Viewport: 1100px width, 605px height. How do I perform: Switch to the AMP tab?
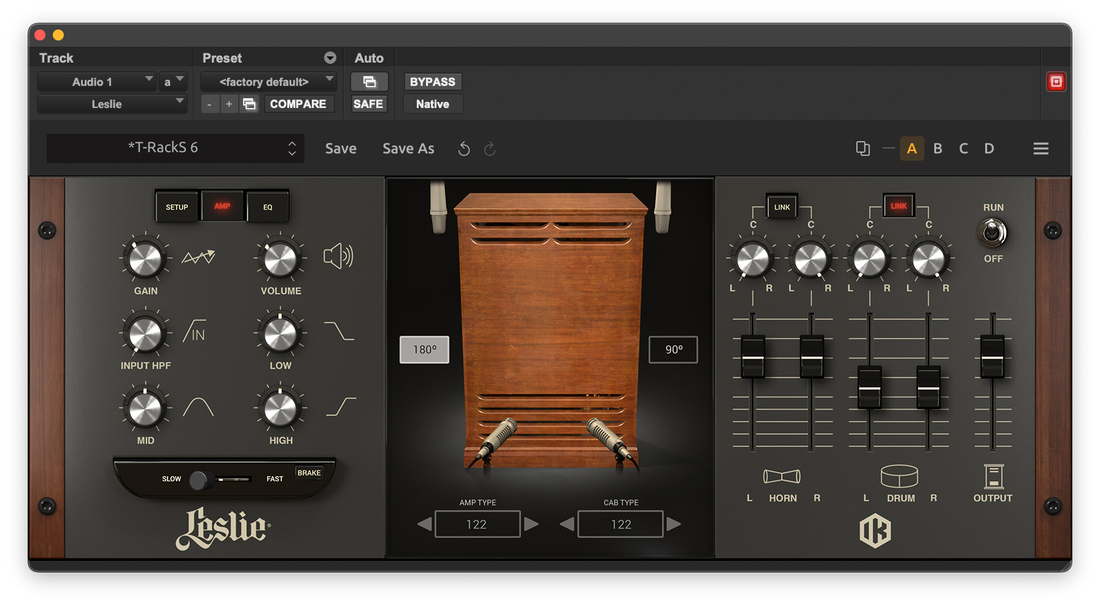pos(222,206)
